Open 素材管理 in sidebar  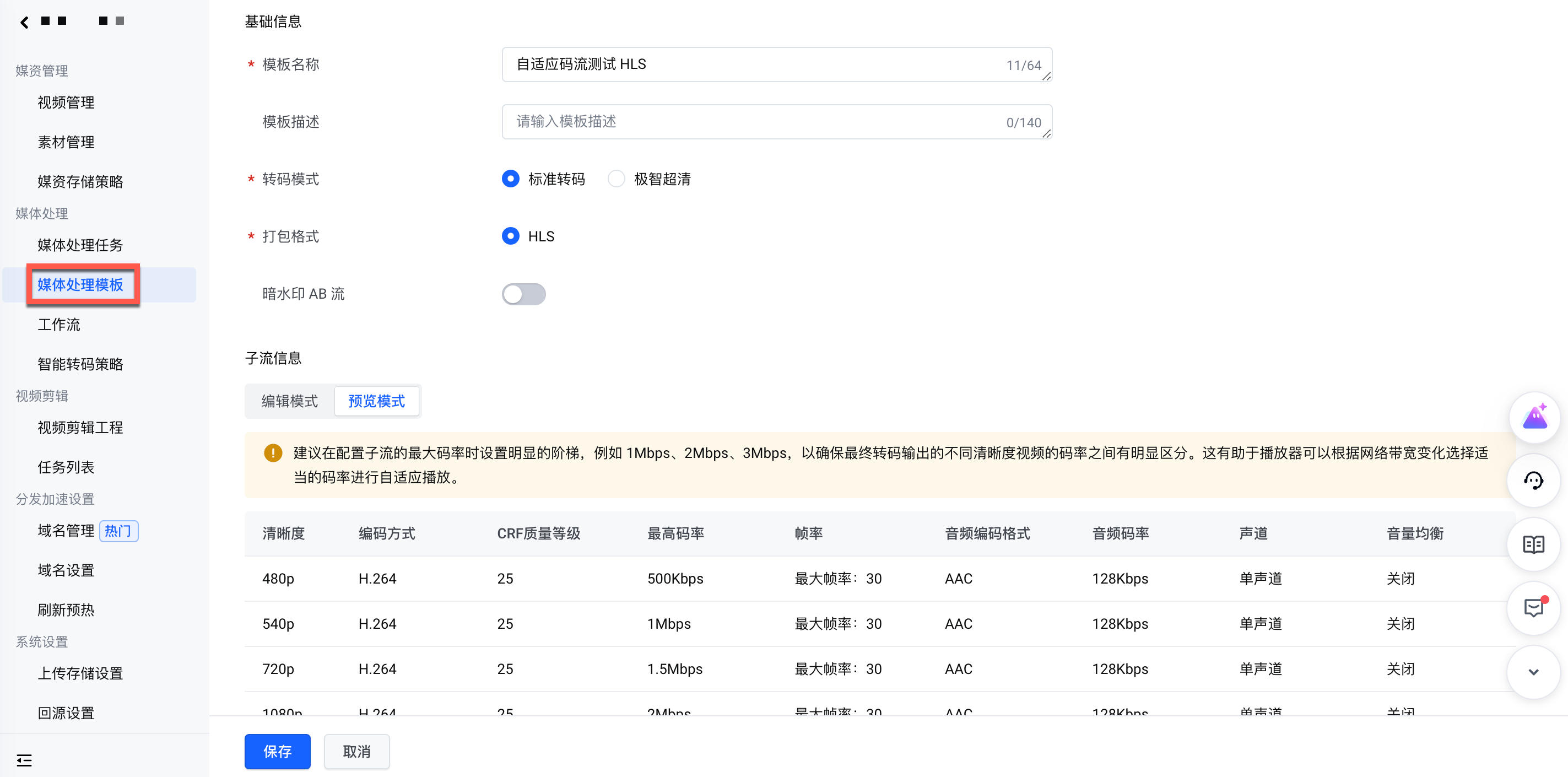click(x=66, y=142)
